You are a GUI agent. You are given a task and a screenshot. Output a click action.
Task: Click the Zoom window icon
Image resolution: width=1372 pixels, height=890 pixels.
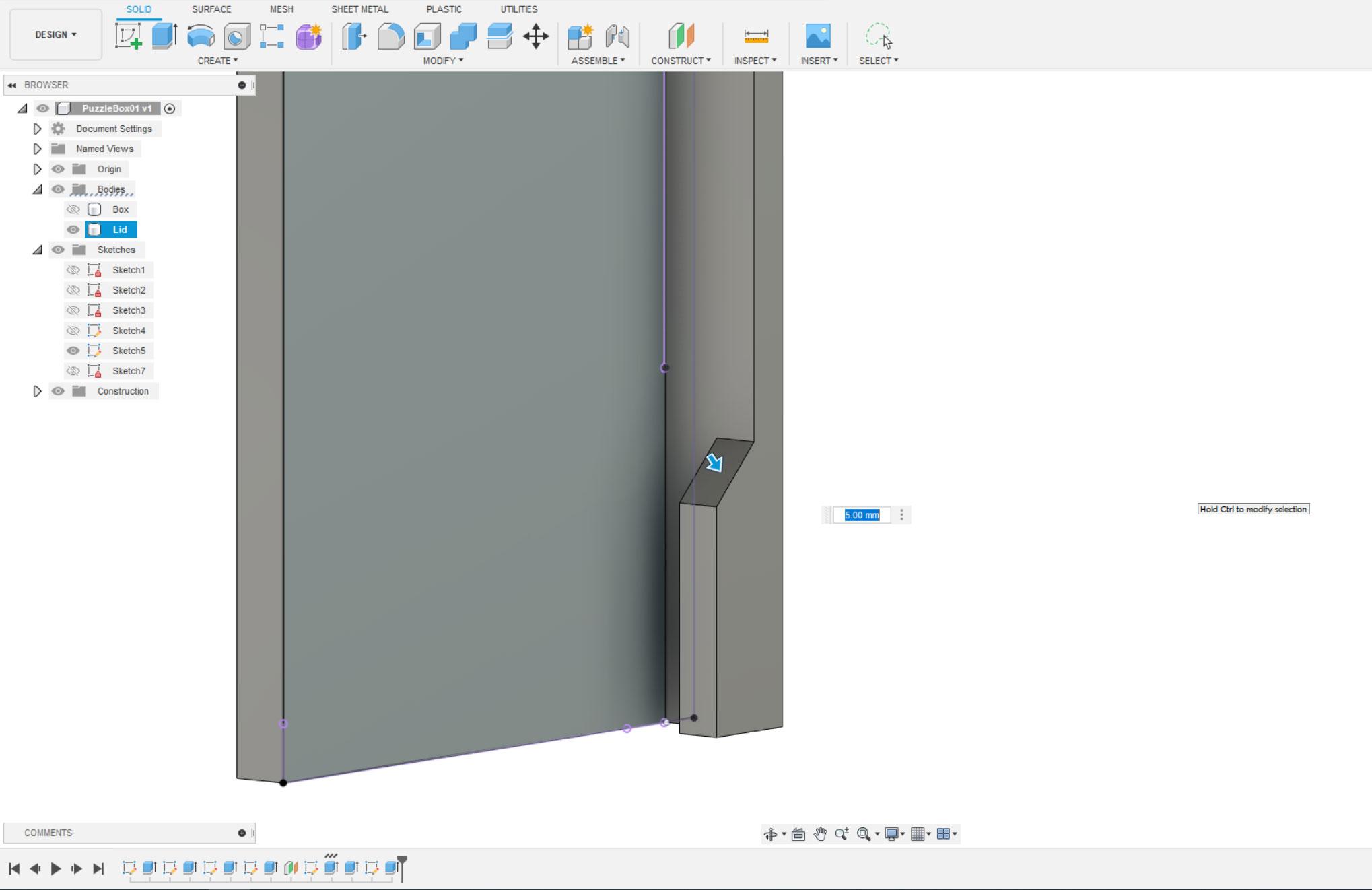point(842,834)
